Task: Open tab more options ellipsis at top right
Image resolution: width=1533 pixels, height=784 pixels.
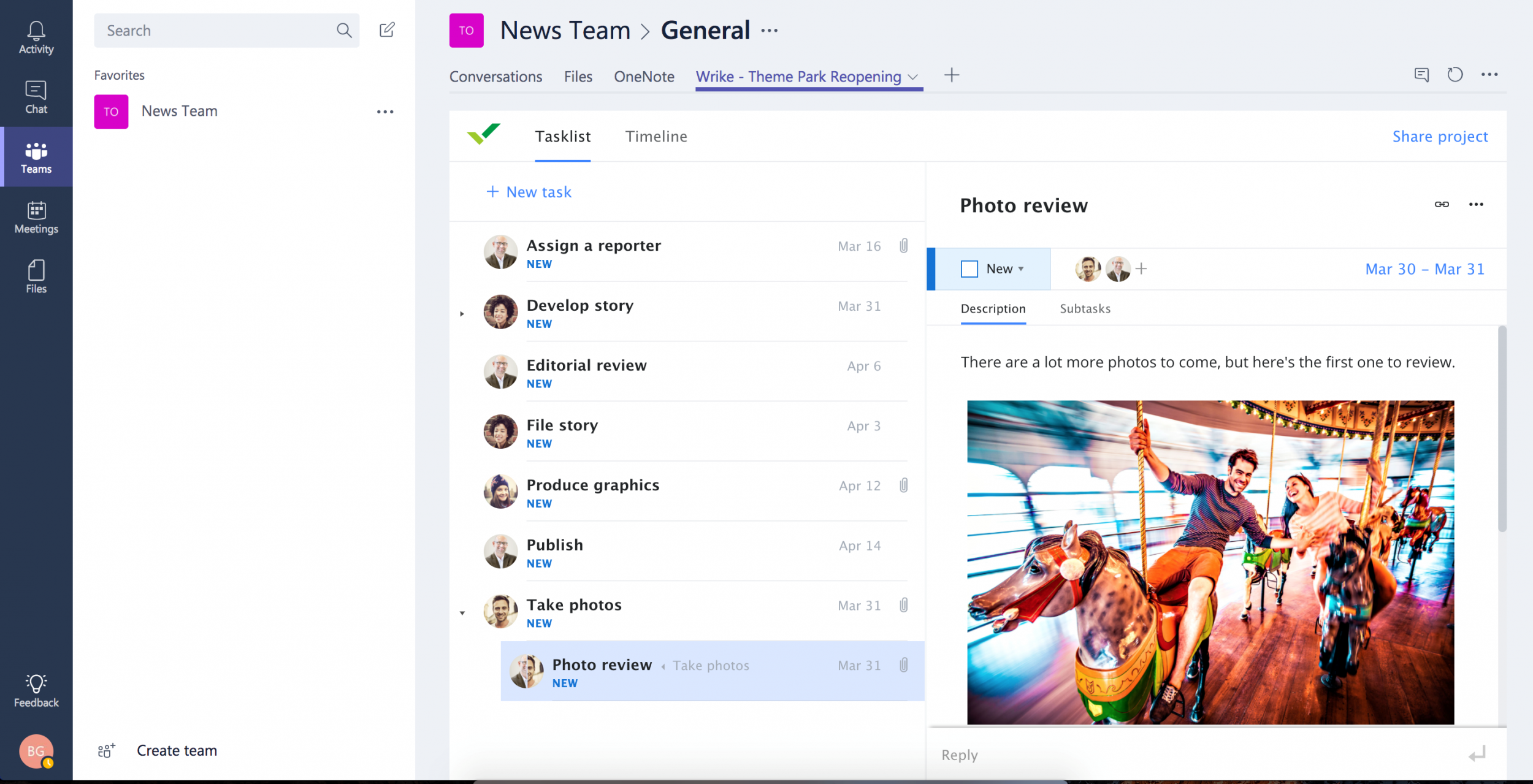Action: (x=1489, y=75)
